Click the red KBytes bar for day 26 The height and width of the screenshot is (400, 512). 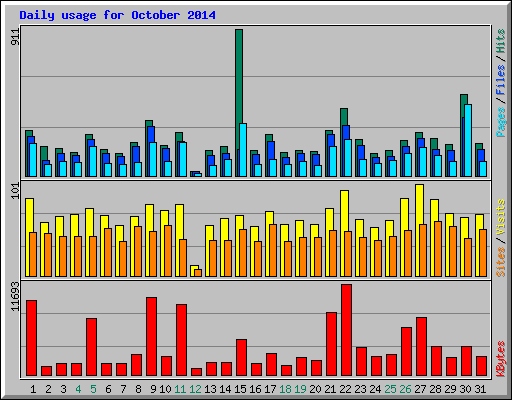coord(406,351)
